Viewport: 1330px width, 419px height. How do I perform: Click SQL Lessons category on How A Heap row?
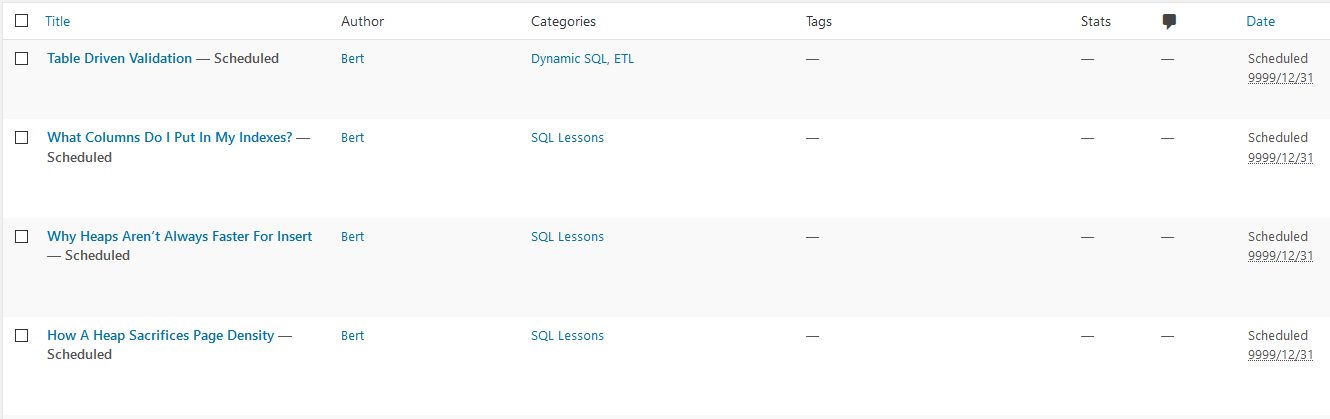567,336
